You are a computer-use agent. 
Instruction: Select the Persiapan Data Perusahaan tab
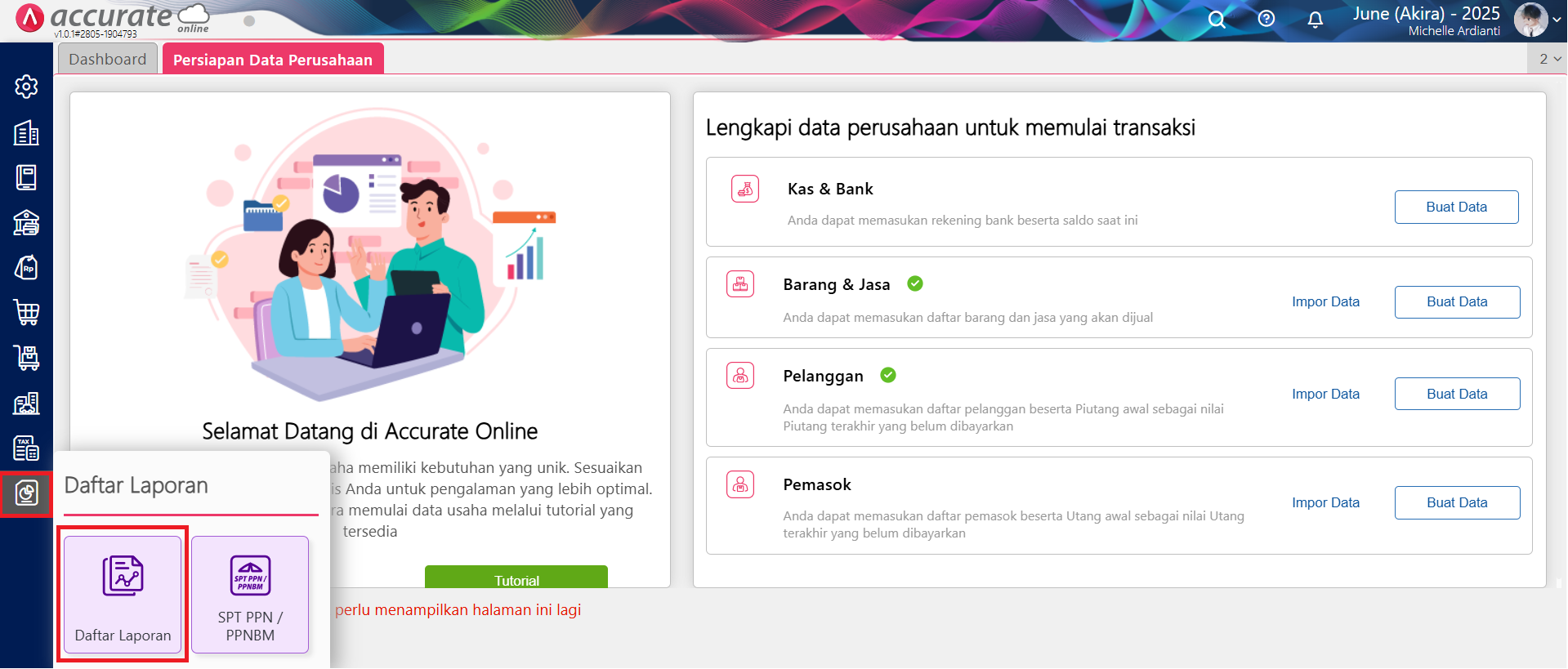[x=273, y=59]
